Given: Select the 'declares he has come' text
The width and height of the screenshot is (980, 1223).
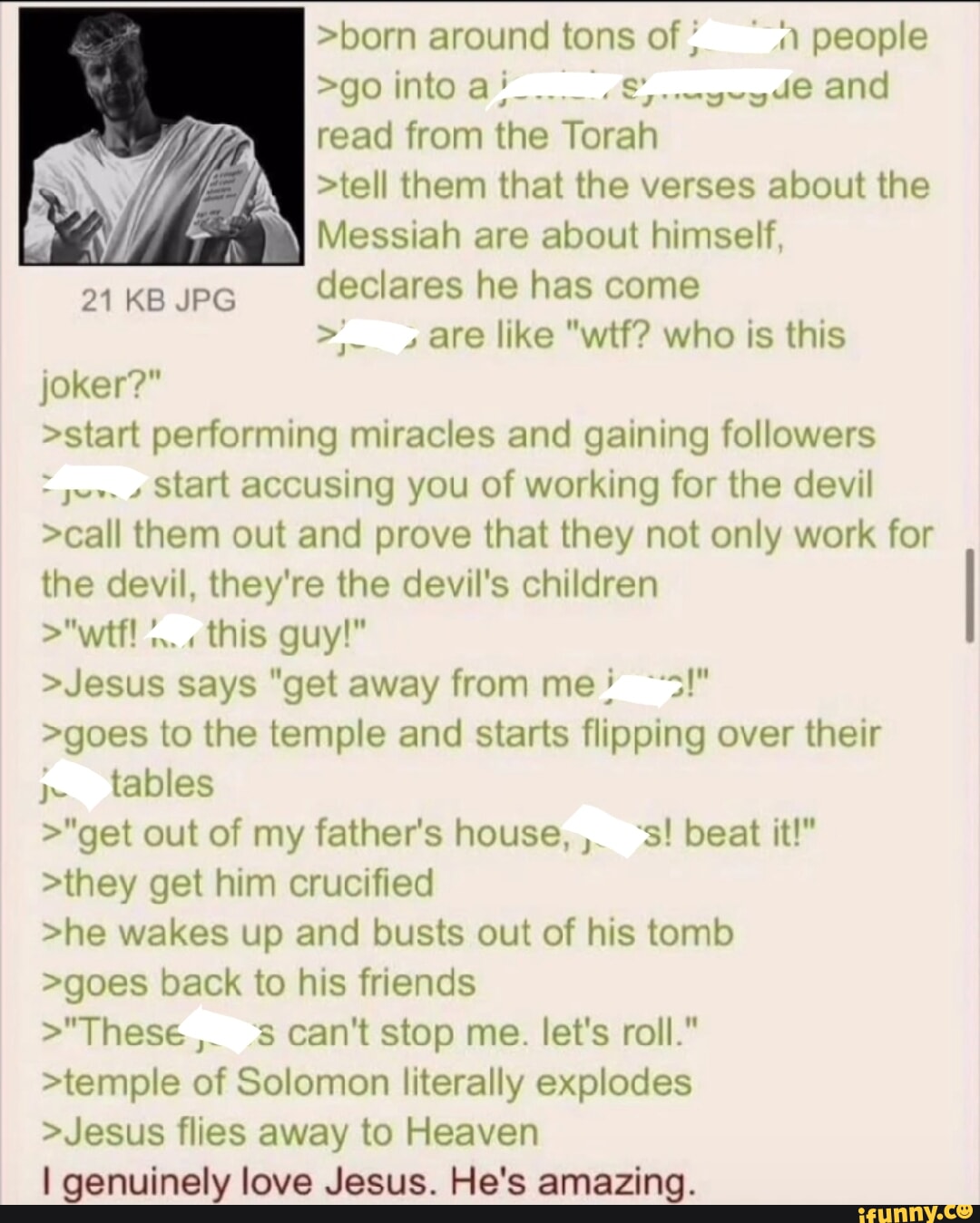Looking at the screenshot, I should [508, 286].
